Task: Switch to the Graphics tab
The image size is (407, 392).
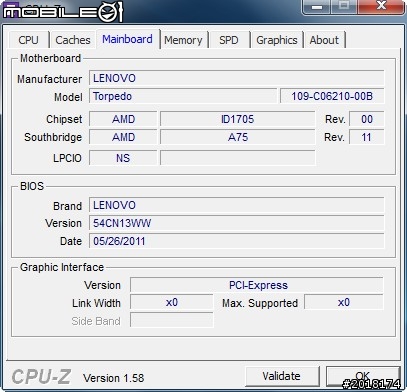Action: coord(277,40)
